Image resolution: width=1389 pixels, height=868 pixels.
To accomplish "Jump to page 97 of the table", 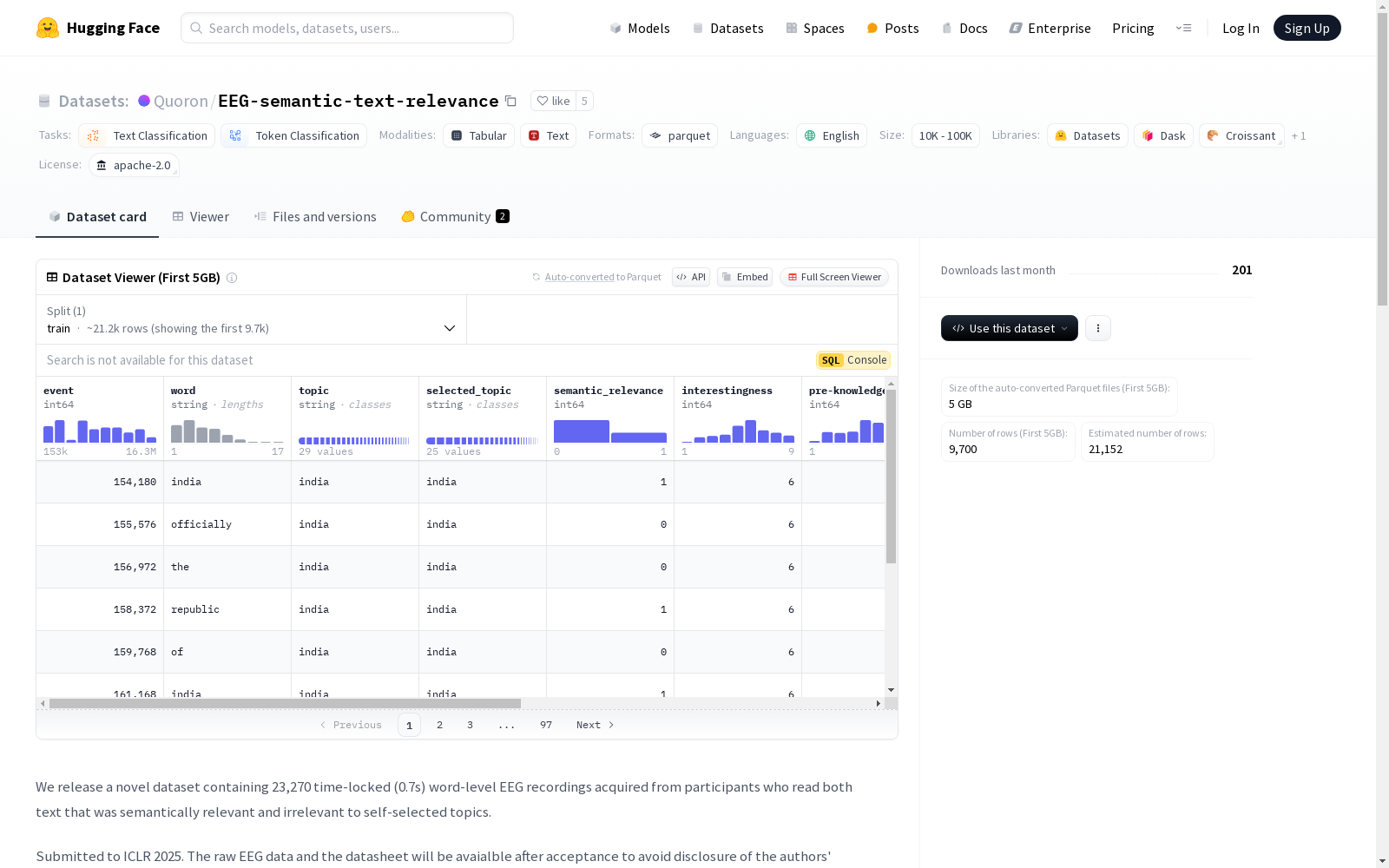I will coord(546,725).
